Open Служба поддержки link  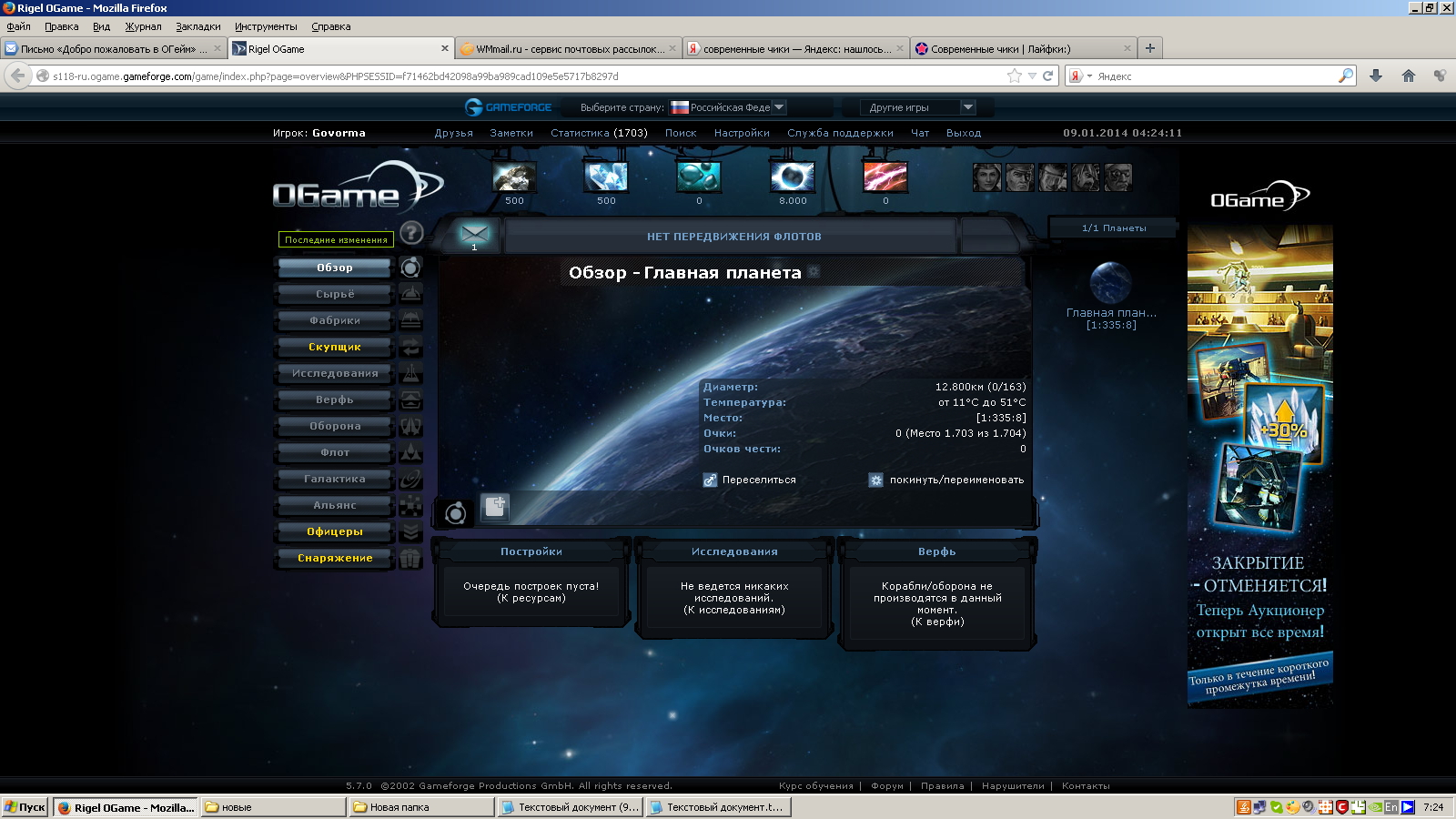(840, 133)
